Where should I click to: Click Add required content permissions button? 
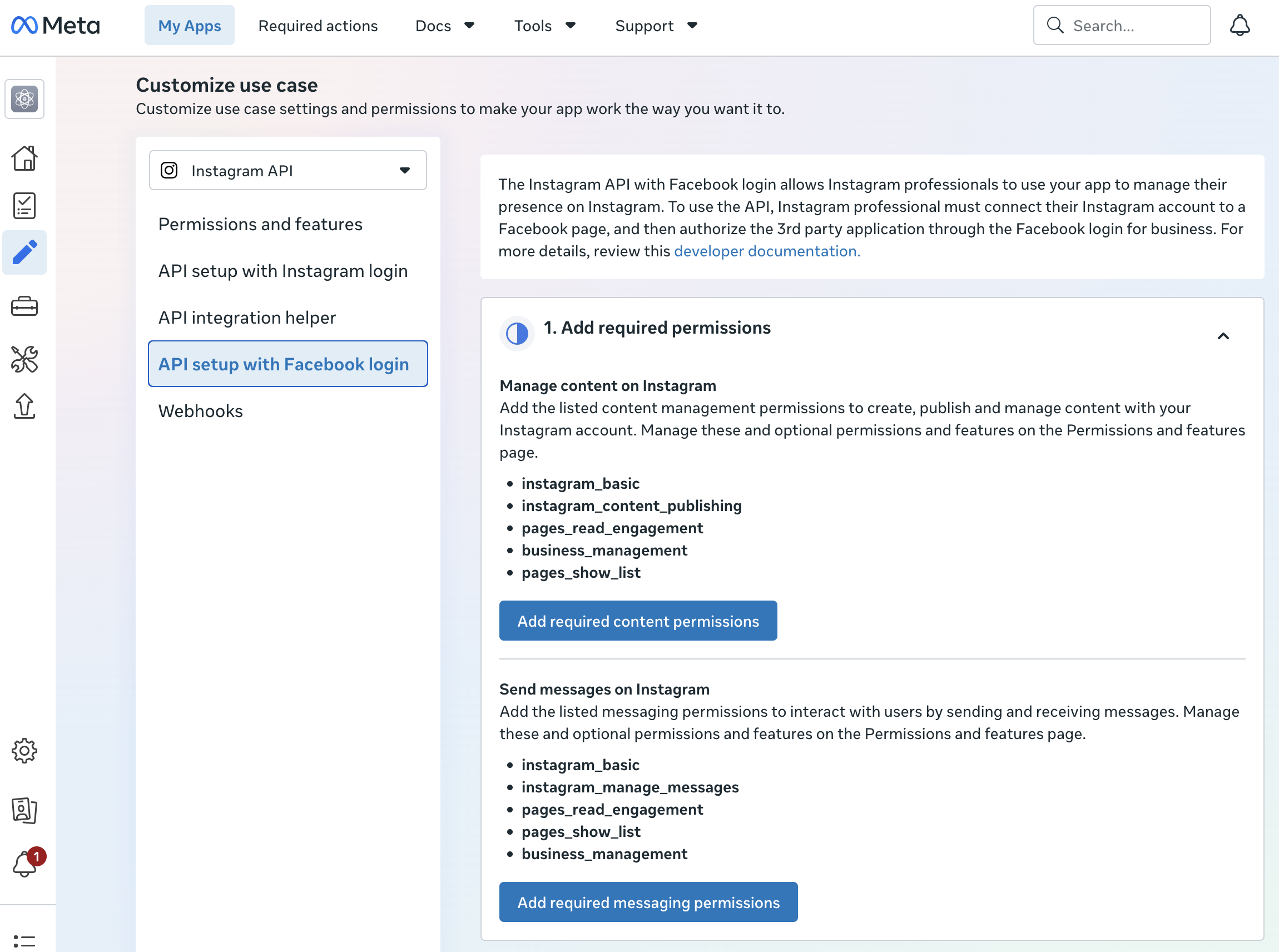click(638, 621)
